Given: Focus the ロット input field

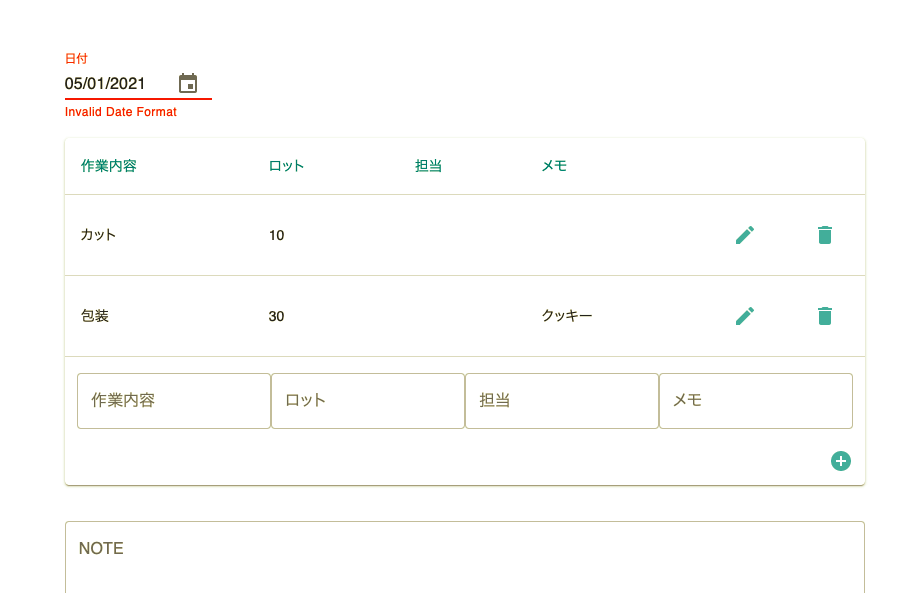Looking at the screenshot, I should (368, 401).
